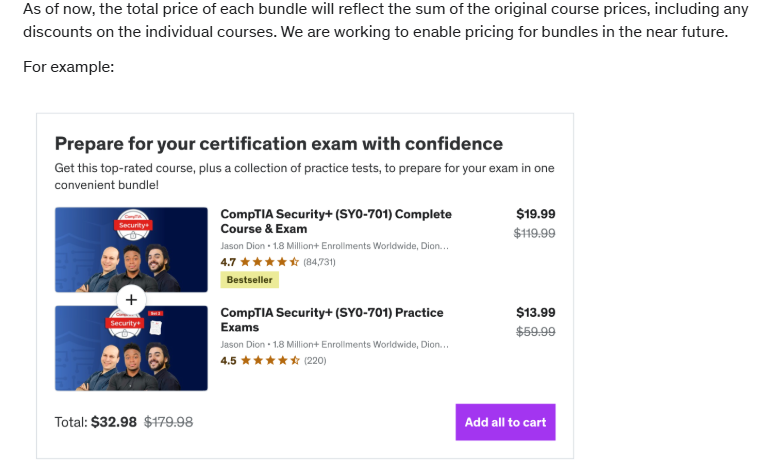Click the Add all to cart button
Screen dimensions: 763x467
tap(505, 422)
